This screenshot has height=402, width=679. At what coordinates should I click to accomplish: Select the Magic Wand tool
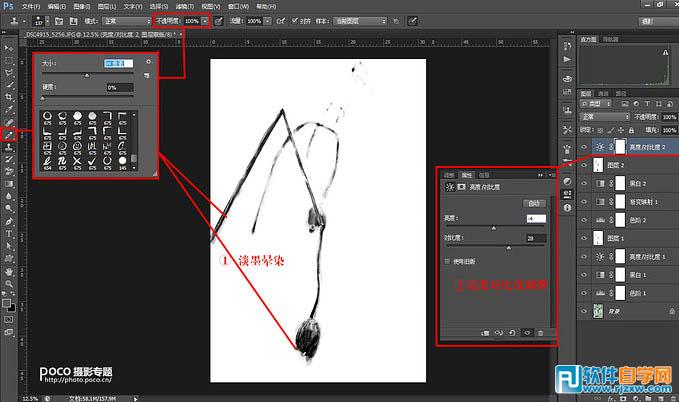[9, 85]
